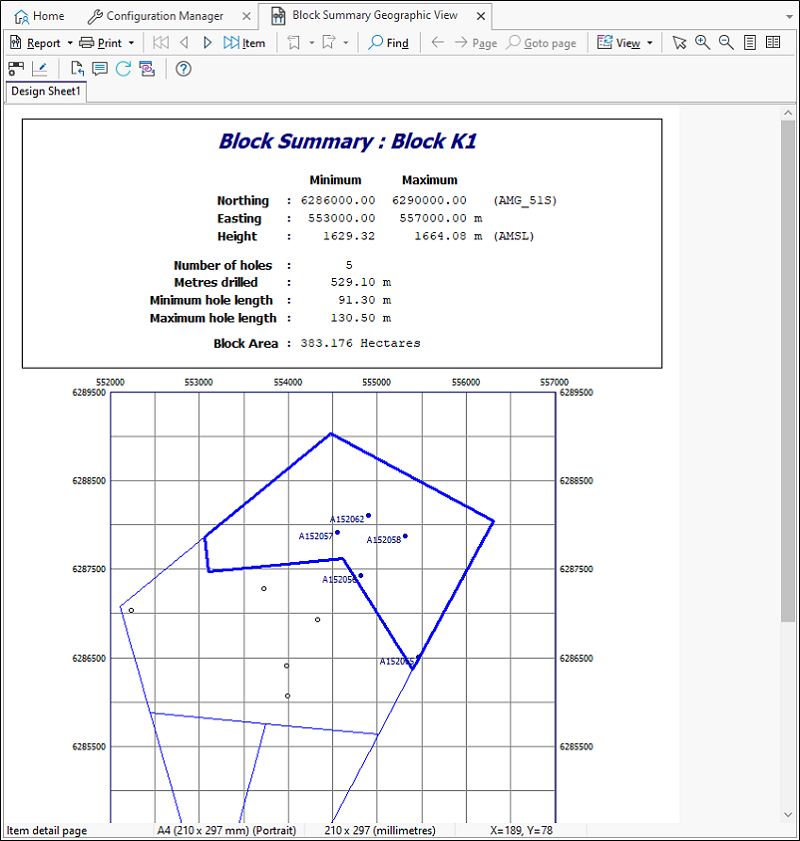
Task: Zoom in using the magnifier plus icon
Action: pyautogui.click(x=701, y=42)
